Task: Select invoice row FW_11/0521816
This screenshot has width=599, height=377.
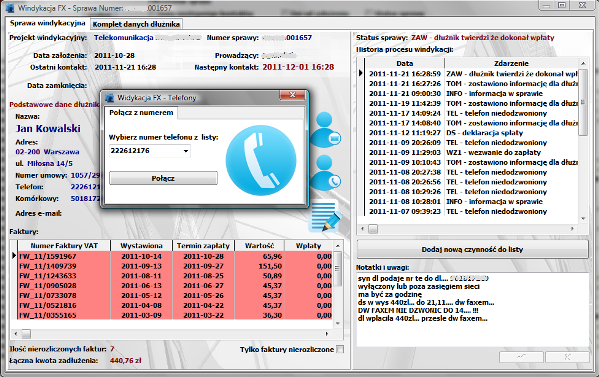Action: [175, 306]
